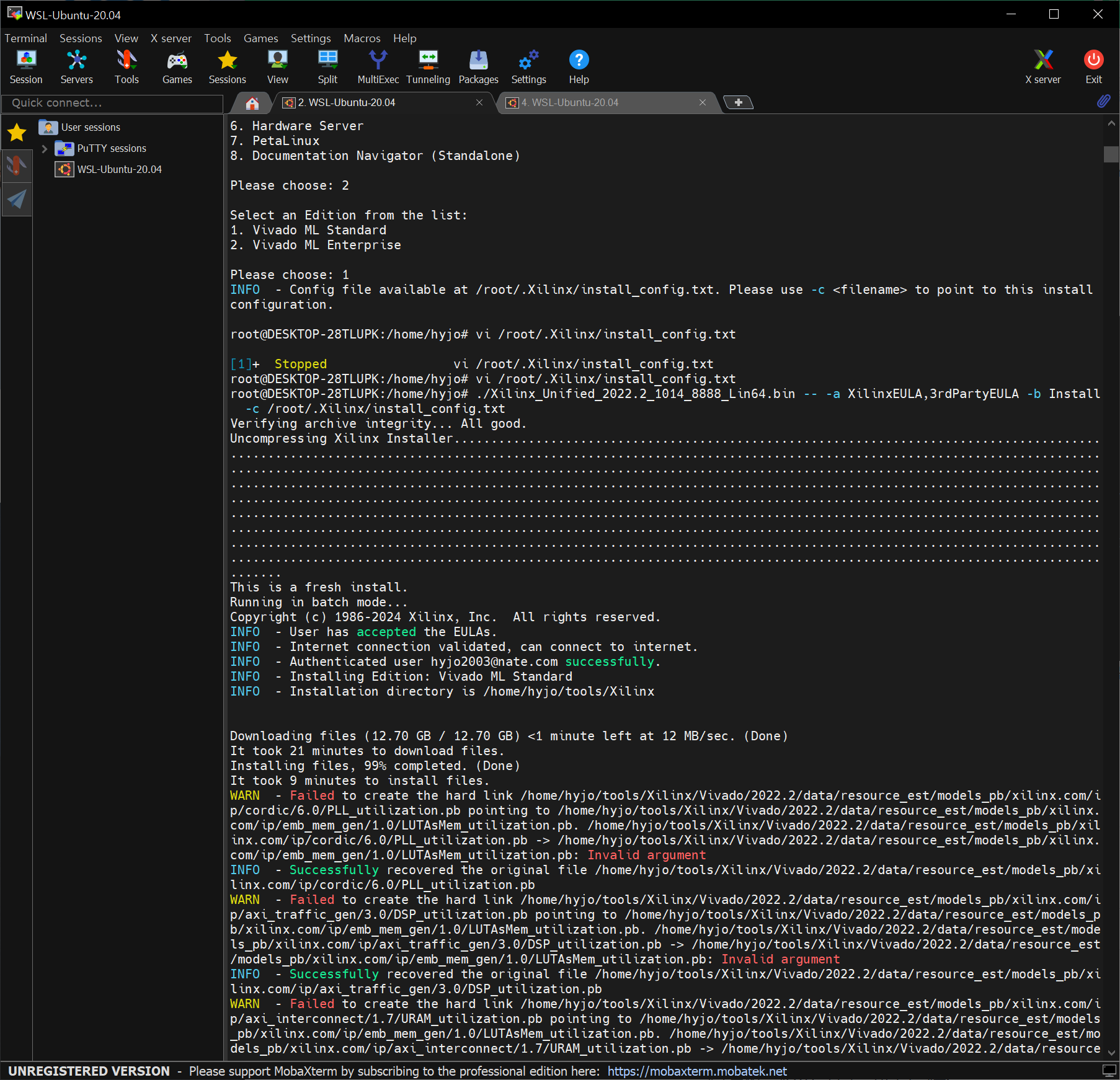Open the Packages toolbar icon
Viewport: 1120px width, 1080px height.
pos(478,67)
